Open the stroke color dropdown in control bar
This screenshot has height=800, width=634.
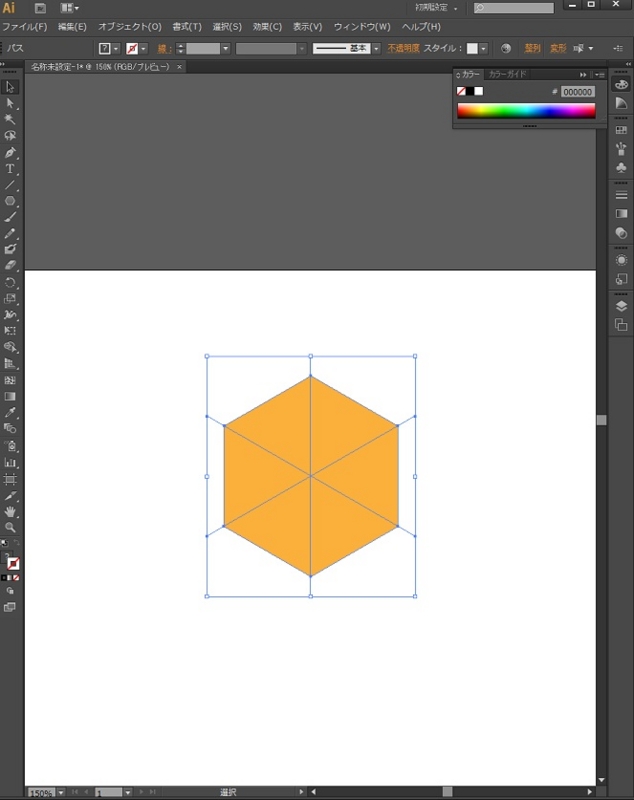click(x=143, y=48)
